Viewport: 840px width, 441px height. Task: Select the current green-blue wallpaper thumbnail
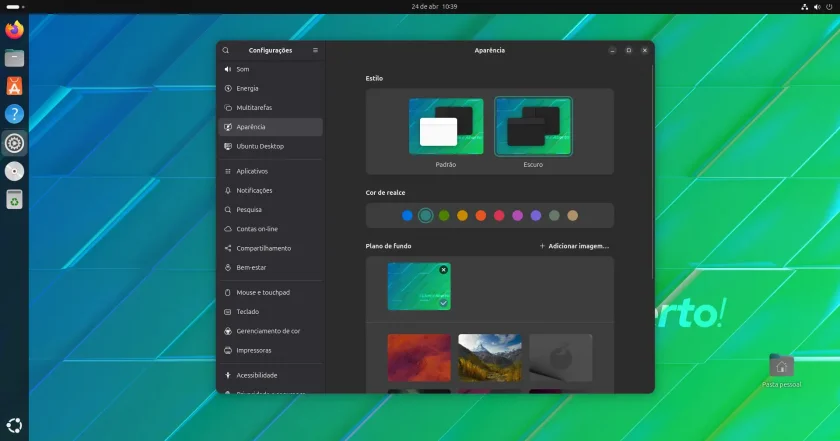point(419,287)
